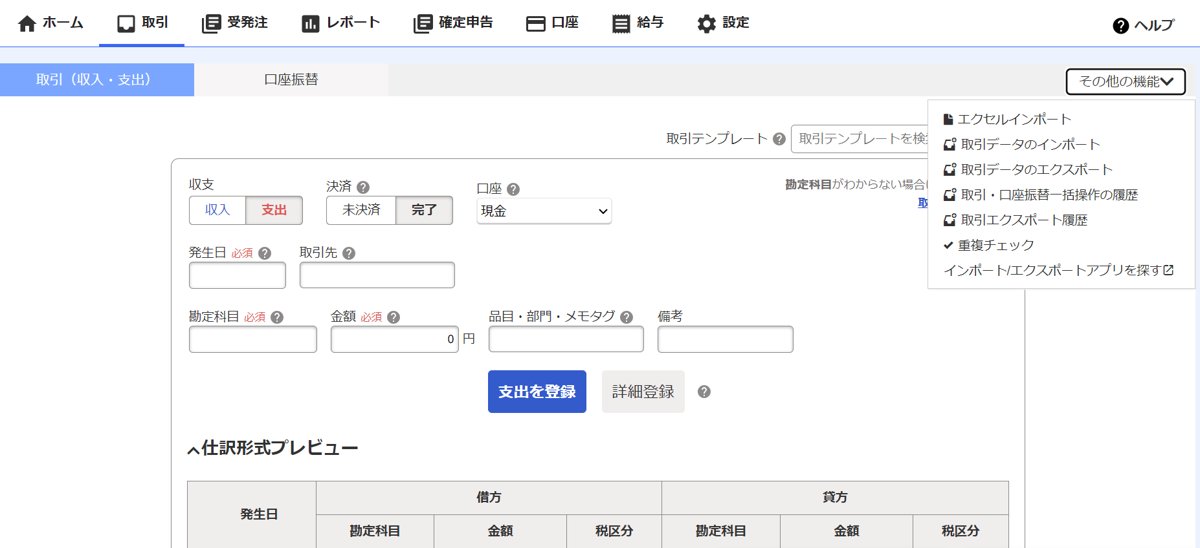Open the レポート menu
Viewport: 1200px width, 548px height.
pyautogui.click(x=340, y=22)
